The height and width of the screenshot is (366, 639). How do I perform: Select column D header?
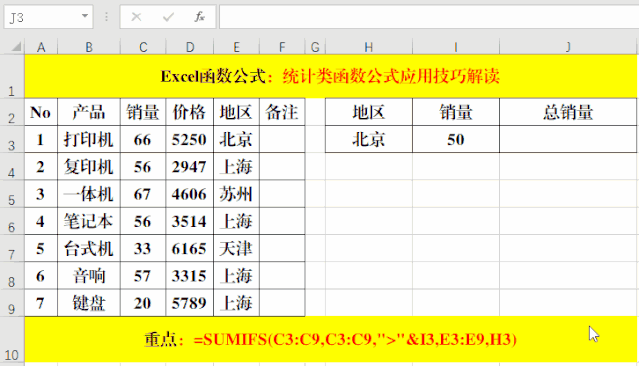click(189, 47)
